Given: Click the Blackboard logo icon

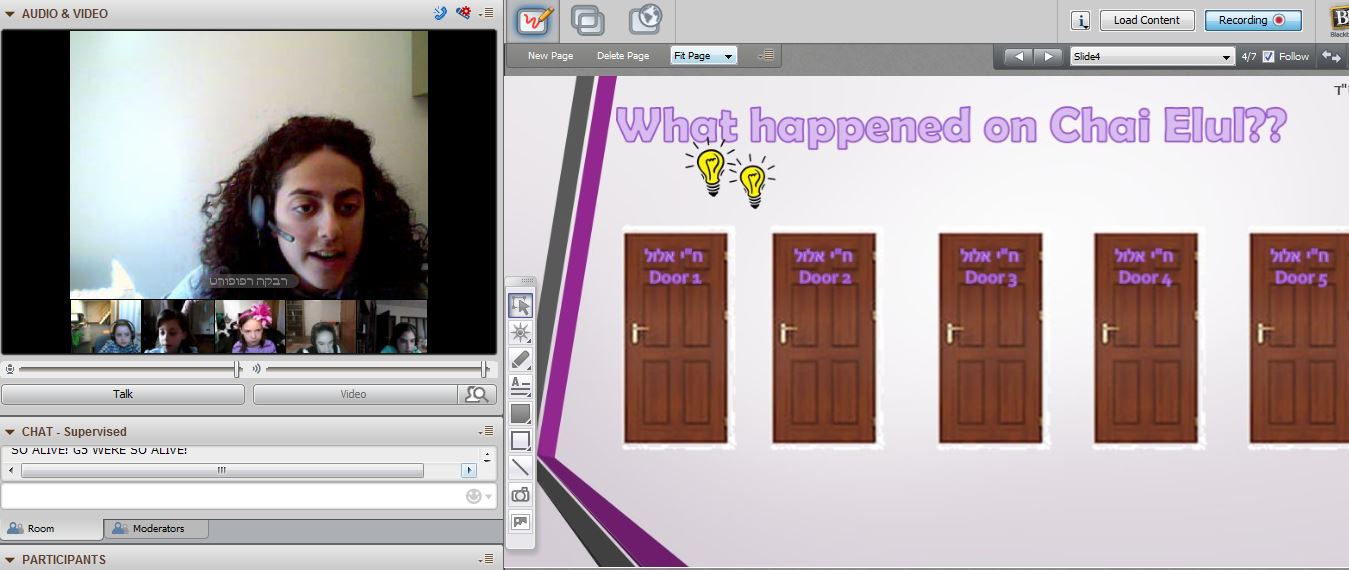Looking at the screenshot, I should tap(1338, 20).
